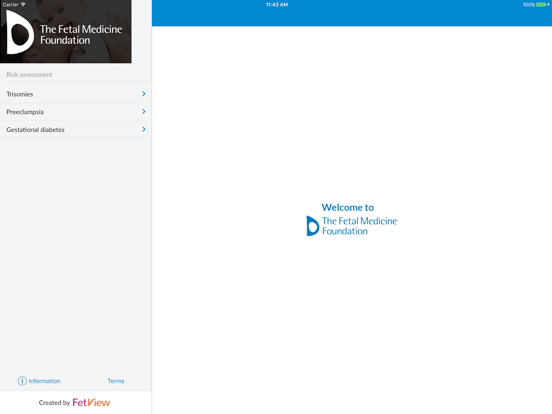Click the 100% battery percentage text
Viewport: 552px width, 414px height.
pos(529,5)
